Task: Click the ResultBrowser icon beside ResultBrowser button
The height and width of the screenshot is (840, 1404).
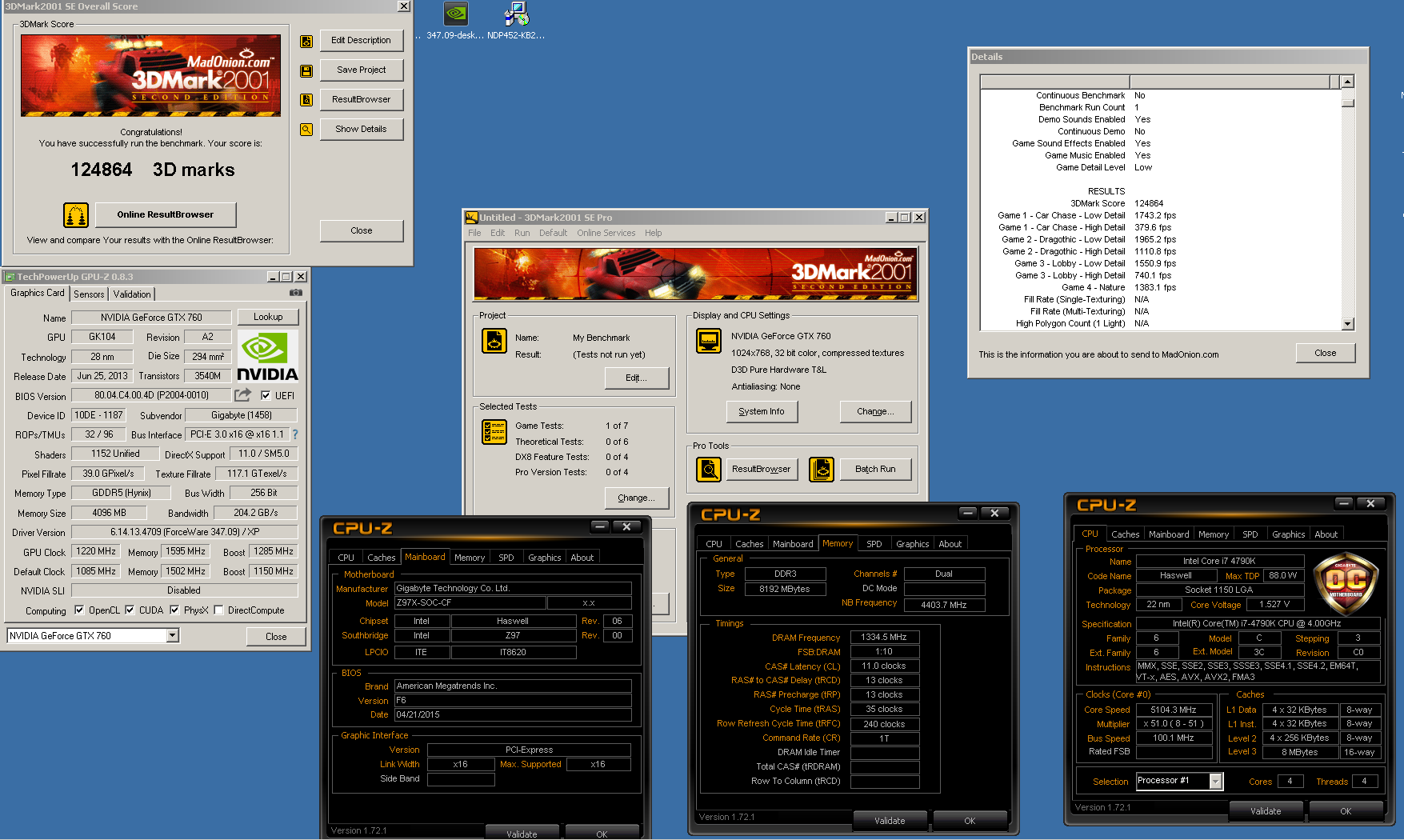Action: [x=306, y=100]
